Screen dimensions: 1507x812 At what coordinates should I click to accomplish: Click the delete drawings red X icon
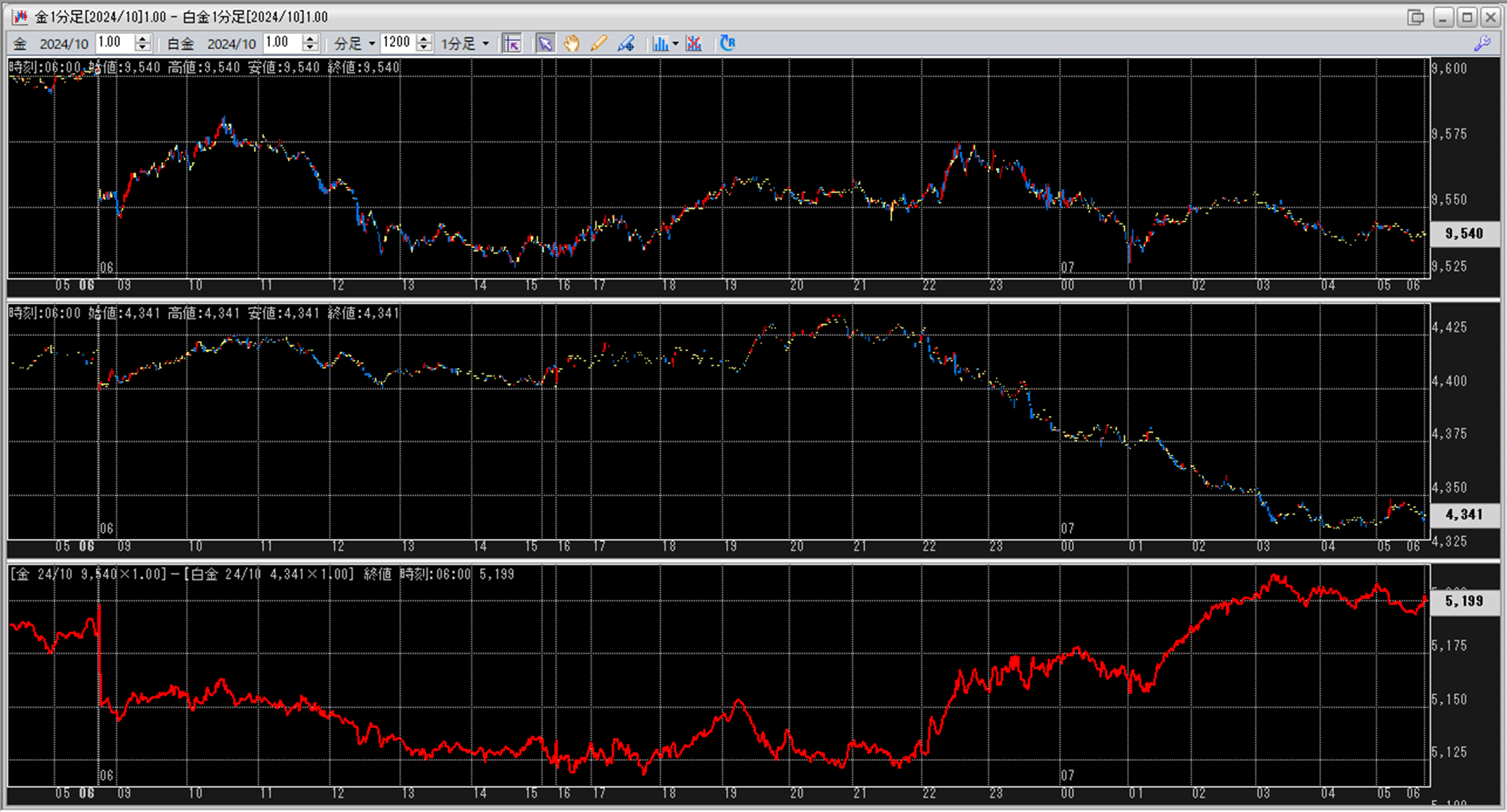click(x=694, y=43)
